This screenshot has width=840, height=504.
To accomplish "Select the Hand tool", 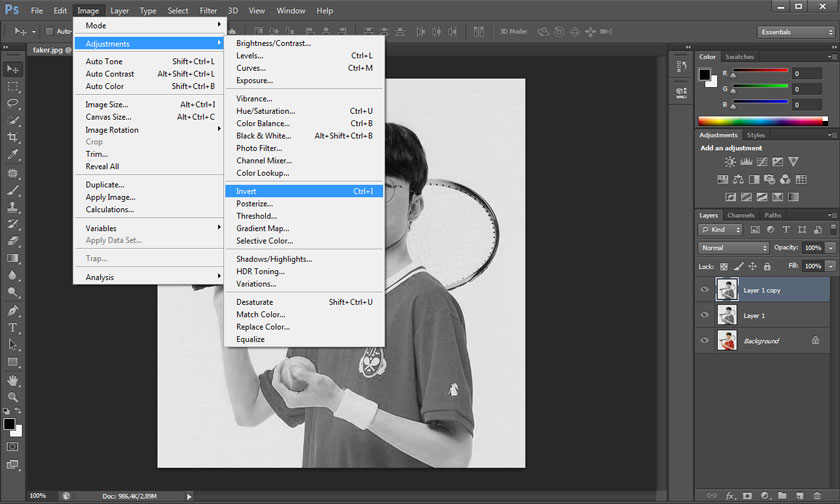I will [x=12, y=380].
